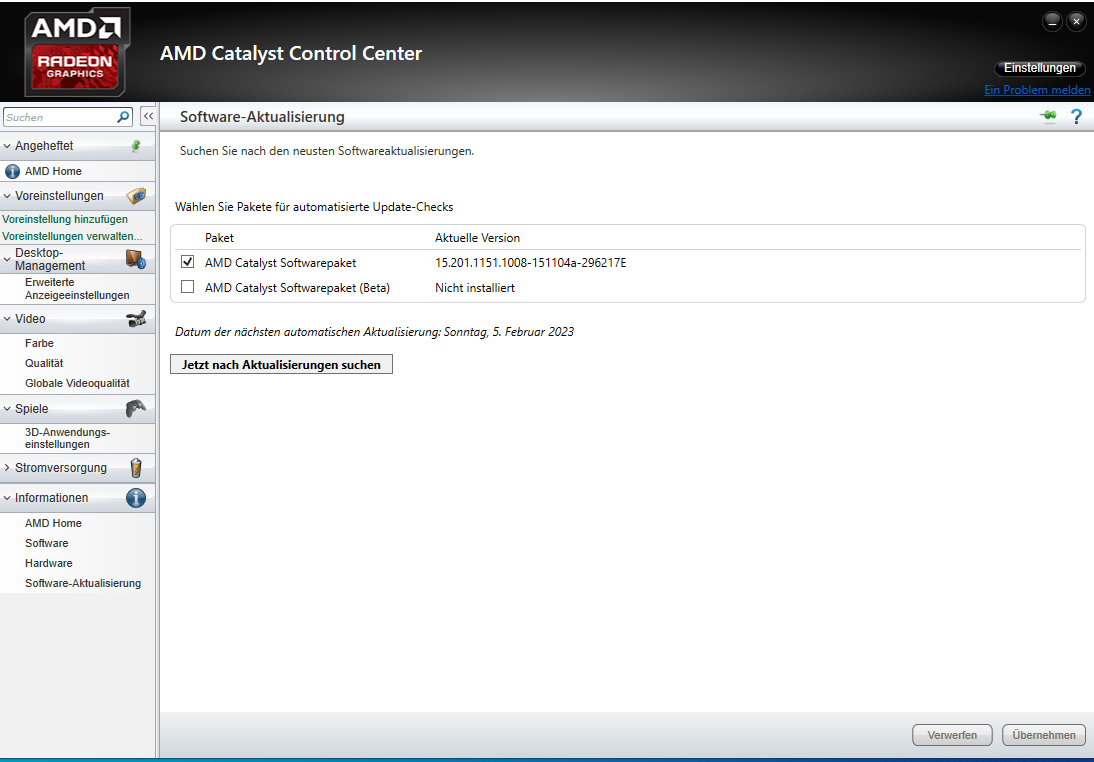Open the Einstellungen menu
The width and height of the screenshot is (1094, 762).
click(x=1040, y=68)
